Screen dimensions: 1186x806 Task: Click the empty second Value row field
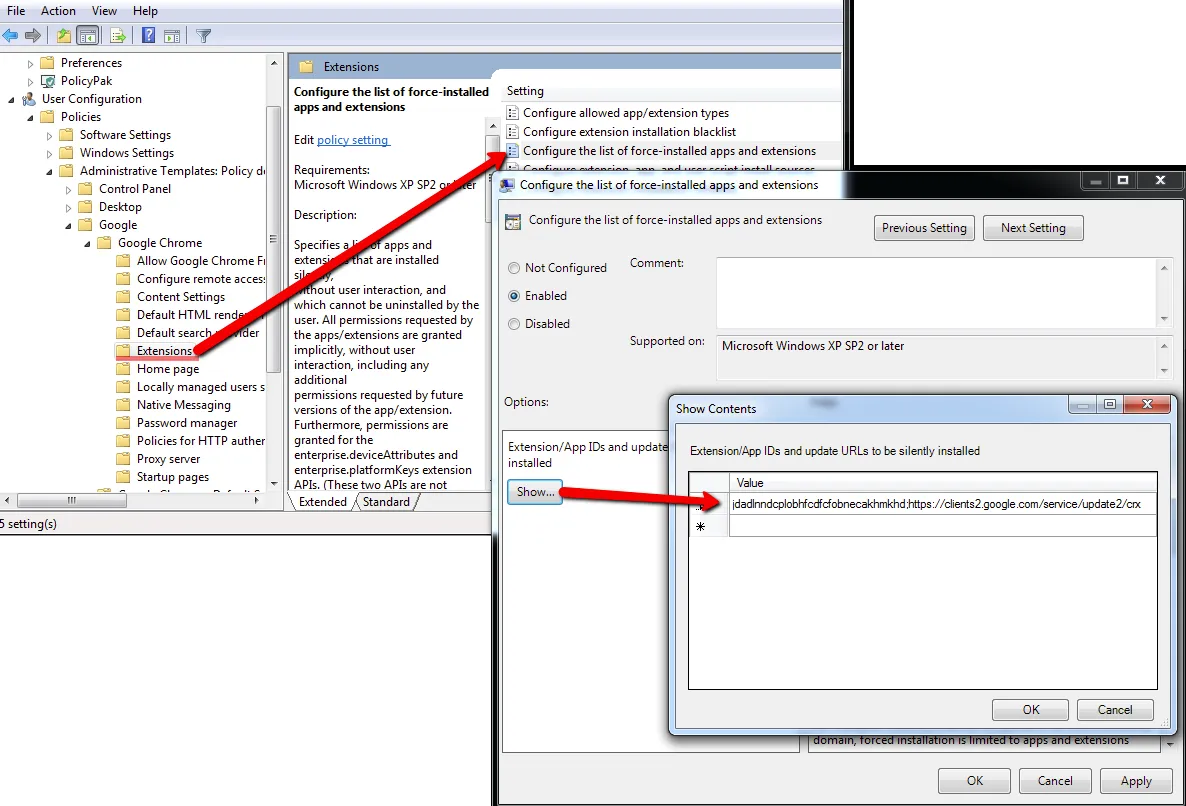pyautogui.click(x=940, y=526)
